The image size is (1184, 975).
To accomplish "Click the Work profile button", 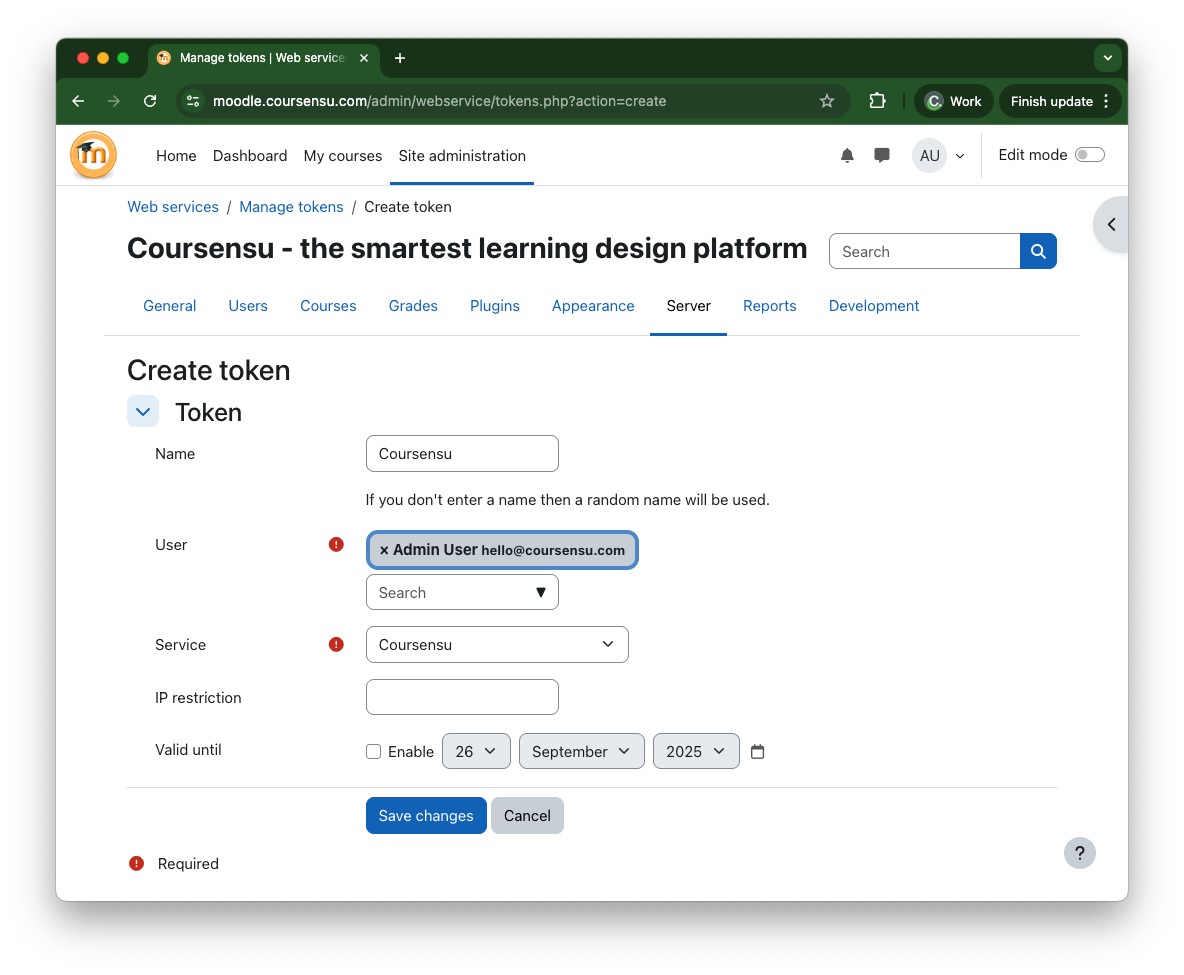I will click(954, 101).
